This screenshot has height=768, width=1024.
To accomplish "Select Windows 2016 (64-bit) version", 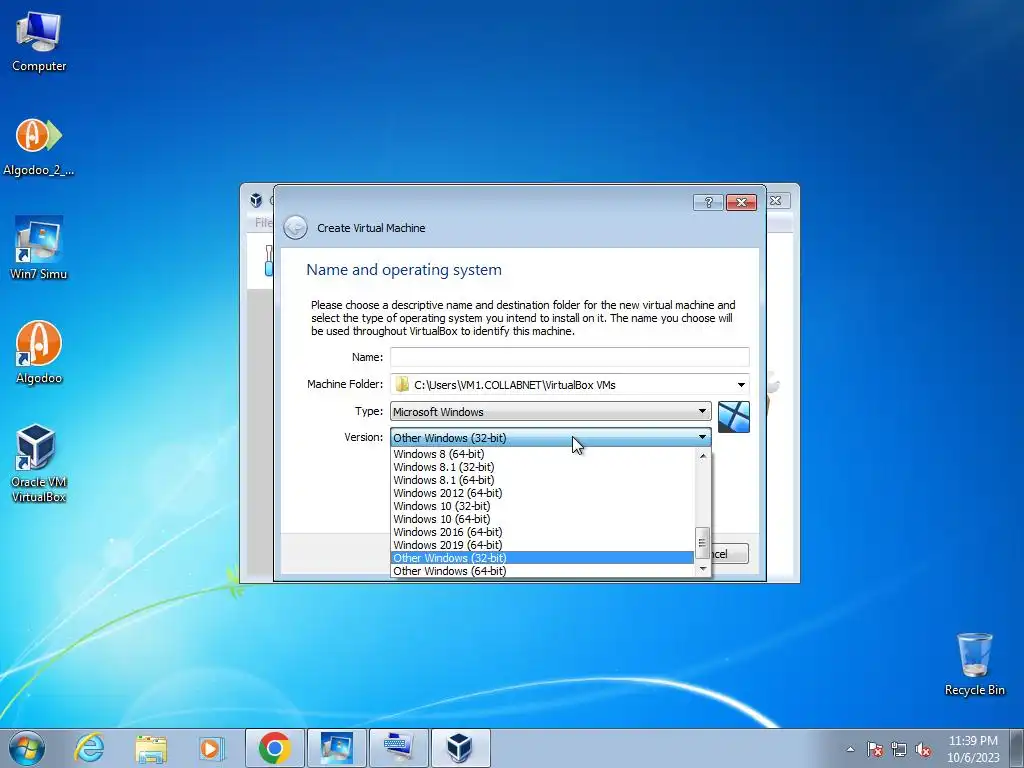I will pos(542,532).
